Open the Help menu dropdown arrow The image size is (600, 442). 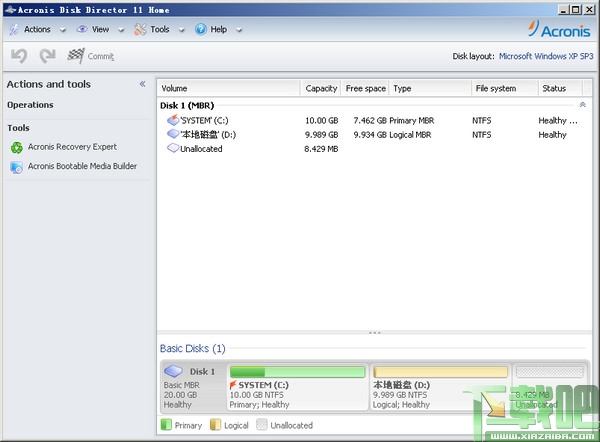[x=239, y=30]
